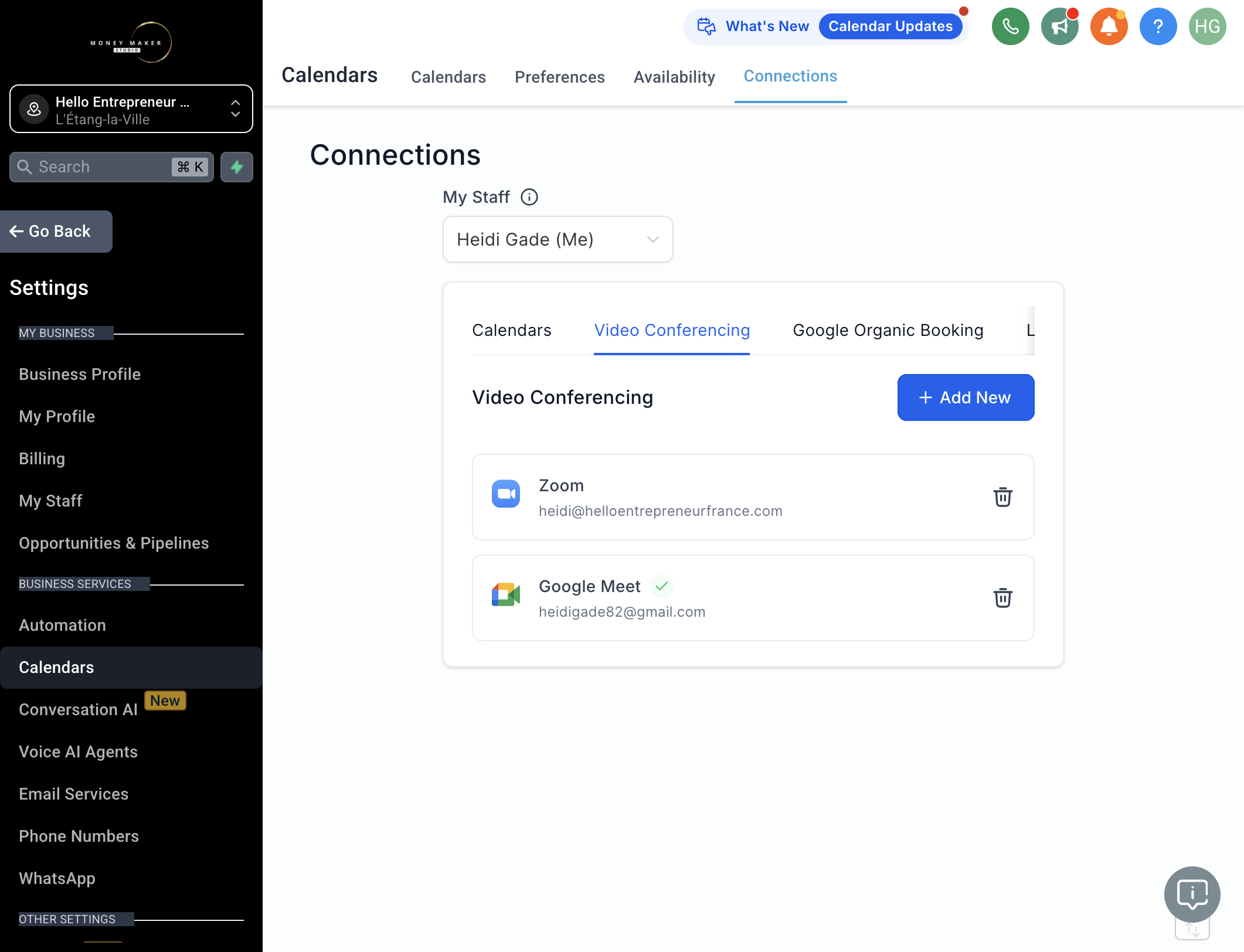The height and width of the screenshot is (952, 1244).
Task: Click the Zoom app logo
Action: click(x=505, y=494)
